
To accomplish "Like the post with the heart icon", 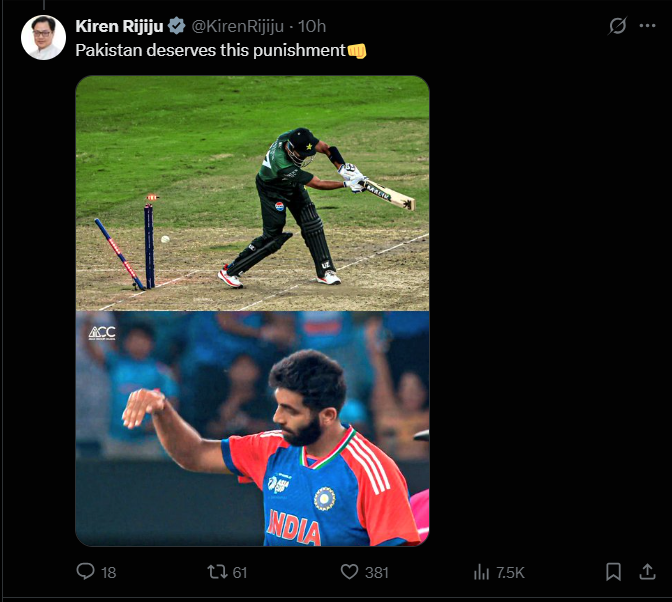I will click(349, 572).
